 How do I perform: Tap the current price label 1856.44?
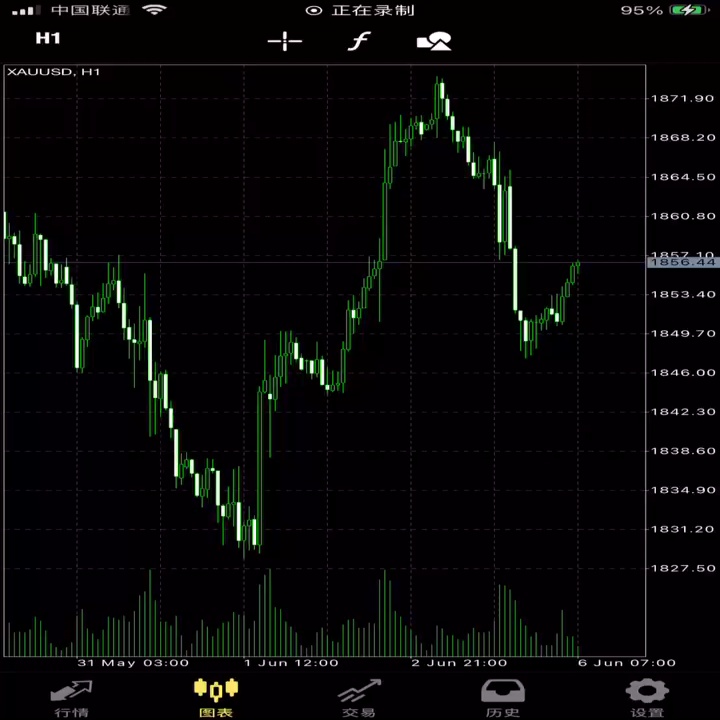click(x=683, y=262)
